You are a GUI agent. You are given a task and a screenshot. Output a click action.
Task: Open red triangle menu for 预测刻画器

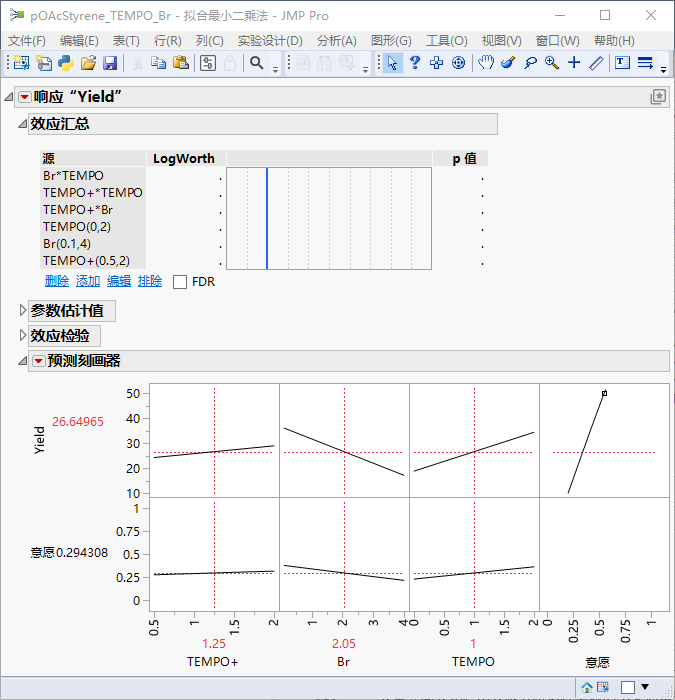point(38,361)
